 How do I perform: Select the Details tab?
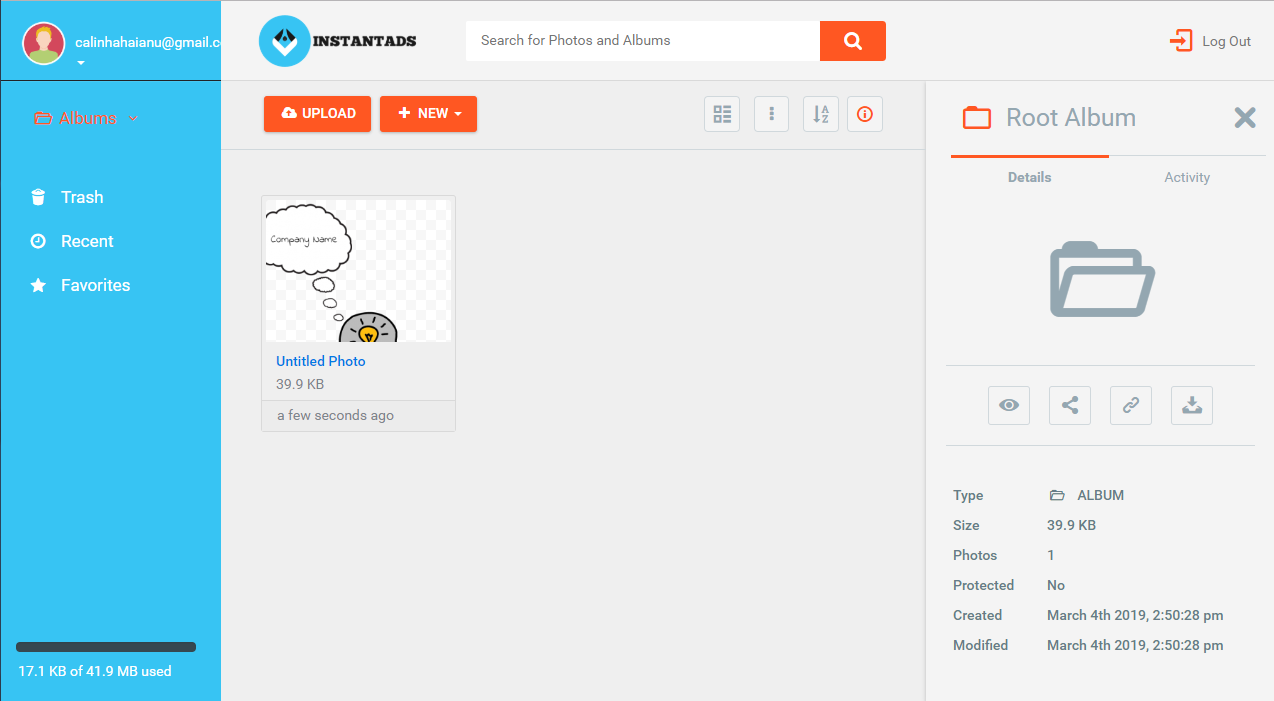point(1029,177)
